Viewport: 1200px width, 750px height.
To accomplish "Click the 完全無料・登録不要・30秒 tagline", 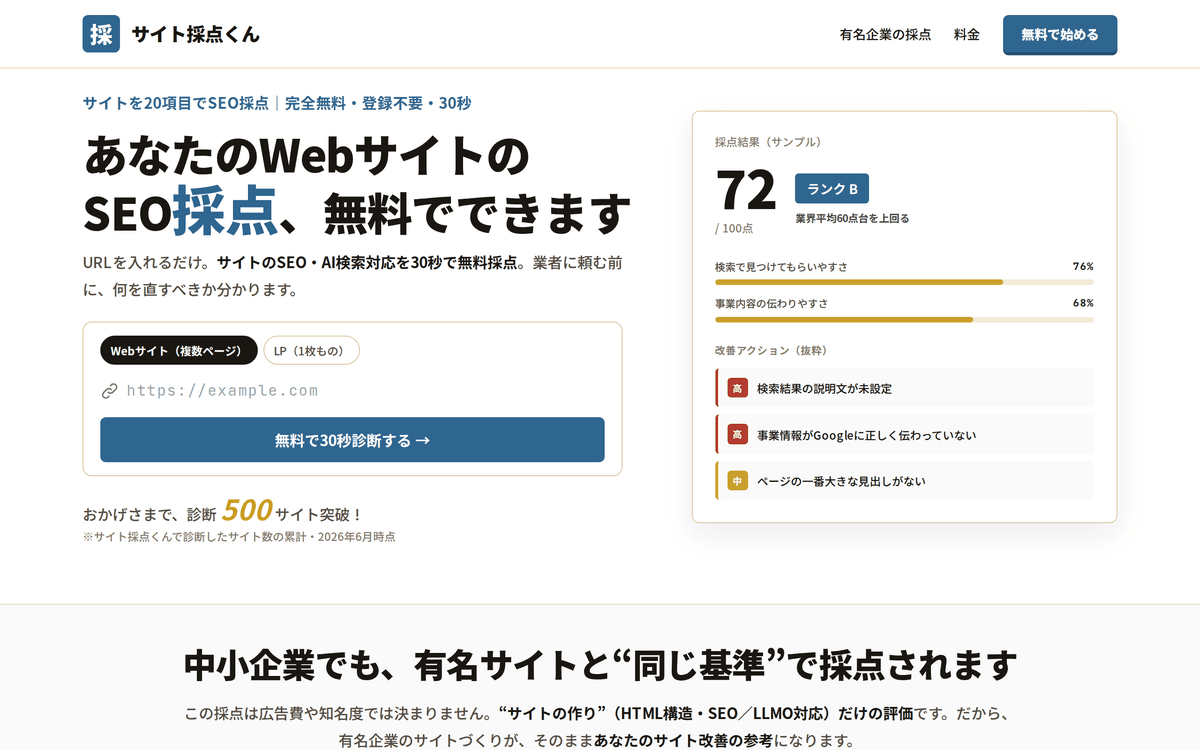I will (x=378, y=103).
